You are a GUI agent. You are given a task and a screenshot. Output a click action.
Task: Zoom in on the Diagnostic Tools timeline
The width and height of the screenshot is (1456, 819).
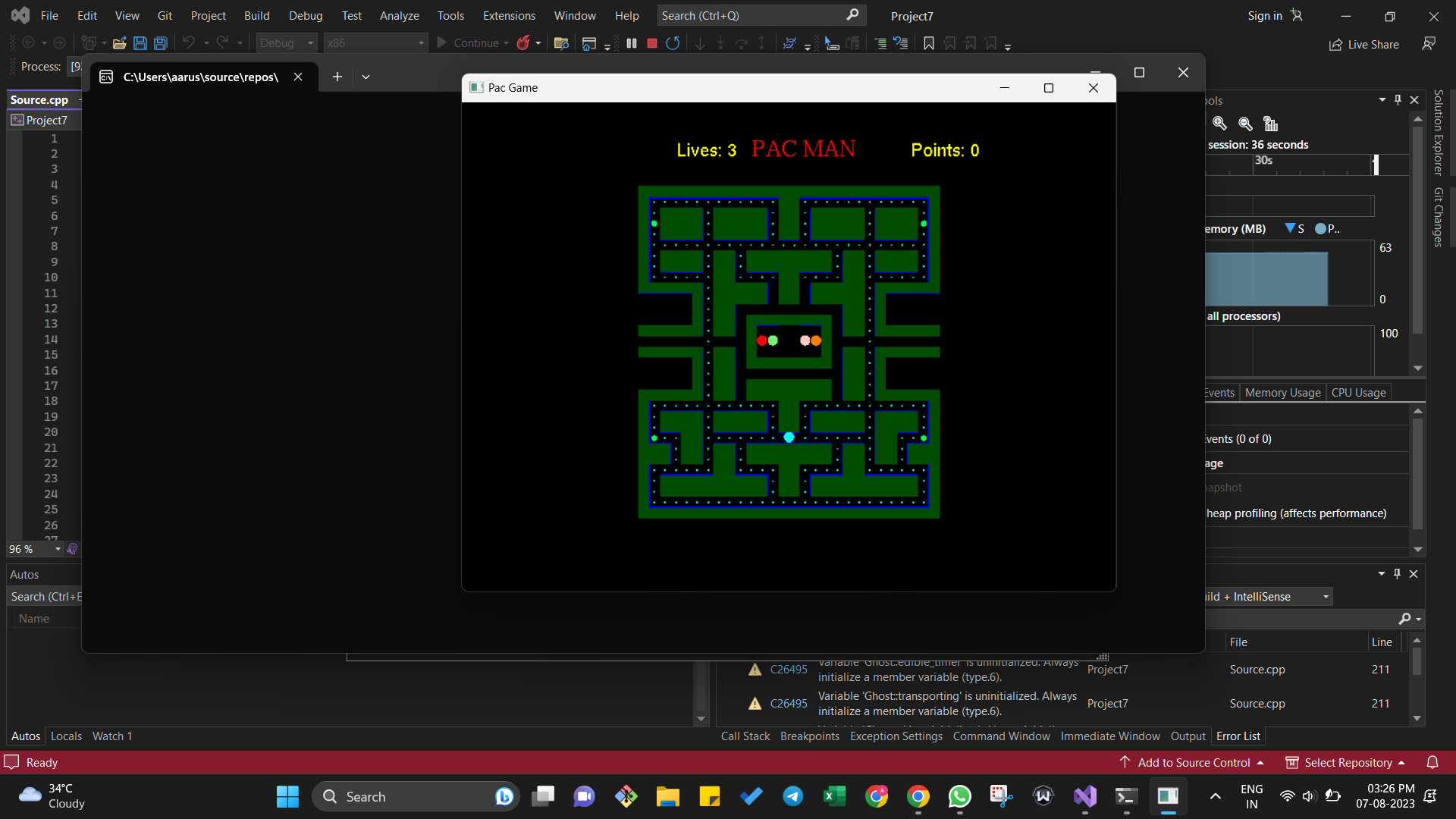coord(1219,123)
